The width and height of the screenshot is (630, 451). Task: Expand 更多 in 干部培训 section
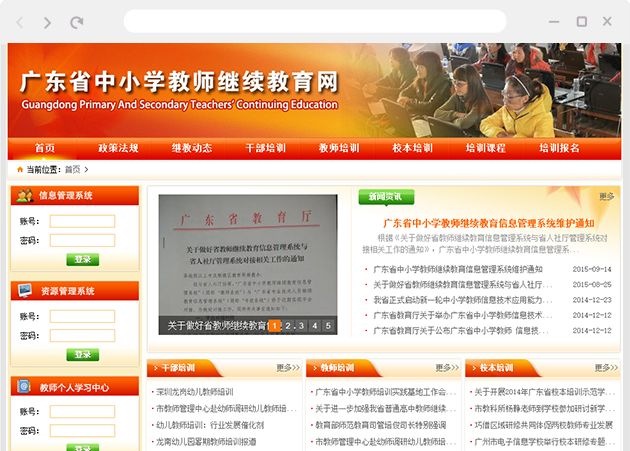coord(288,368)
